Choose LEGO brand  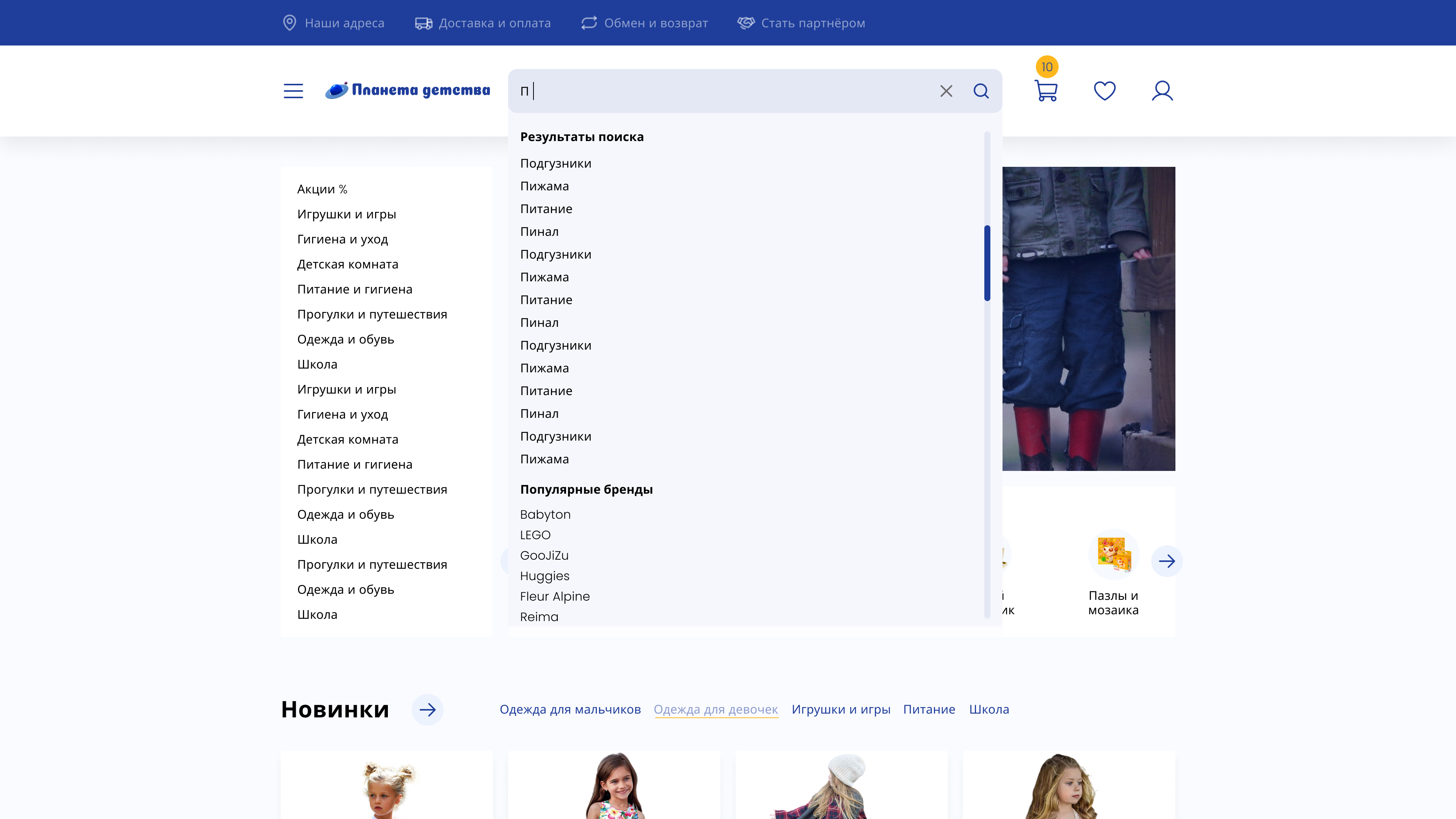535,535
